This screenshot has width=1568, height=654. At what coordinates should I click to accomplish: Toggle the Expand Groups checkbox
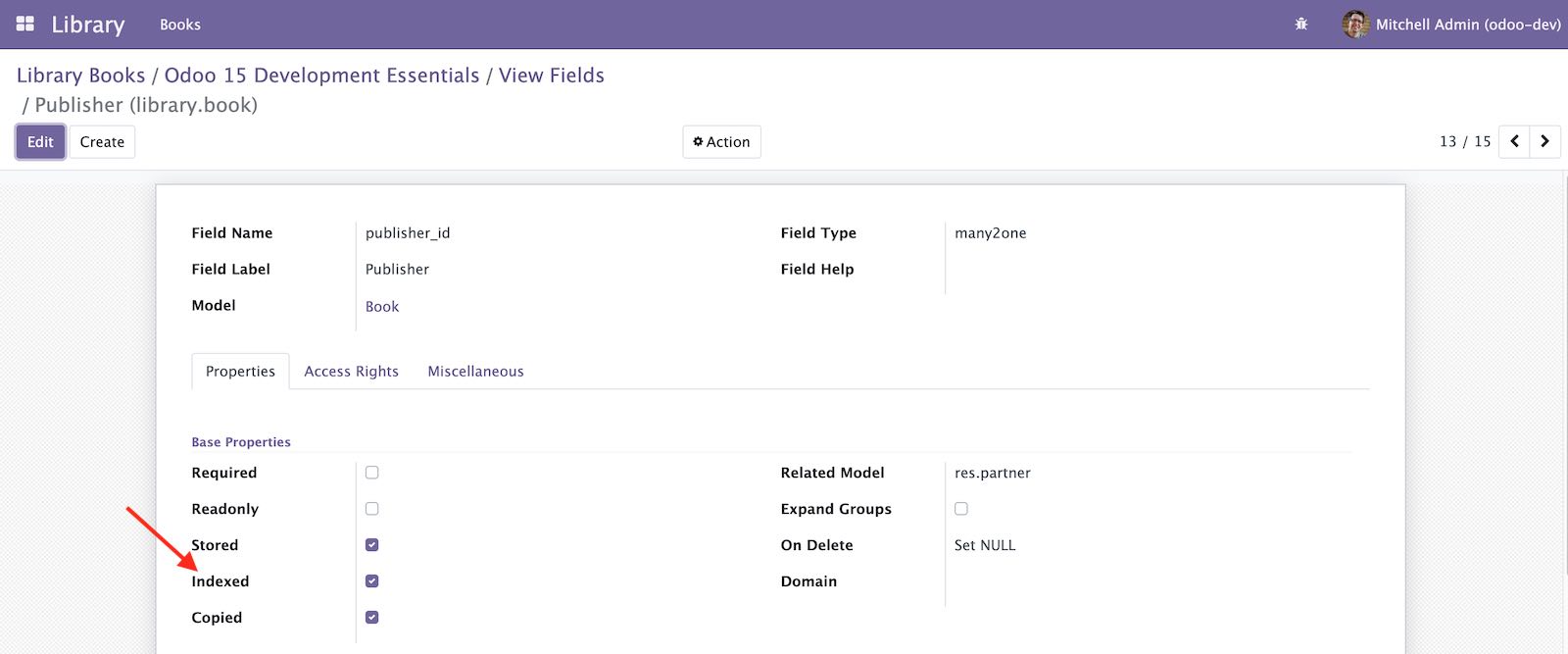(x=961, y=509)
